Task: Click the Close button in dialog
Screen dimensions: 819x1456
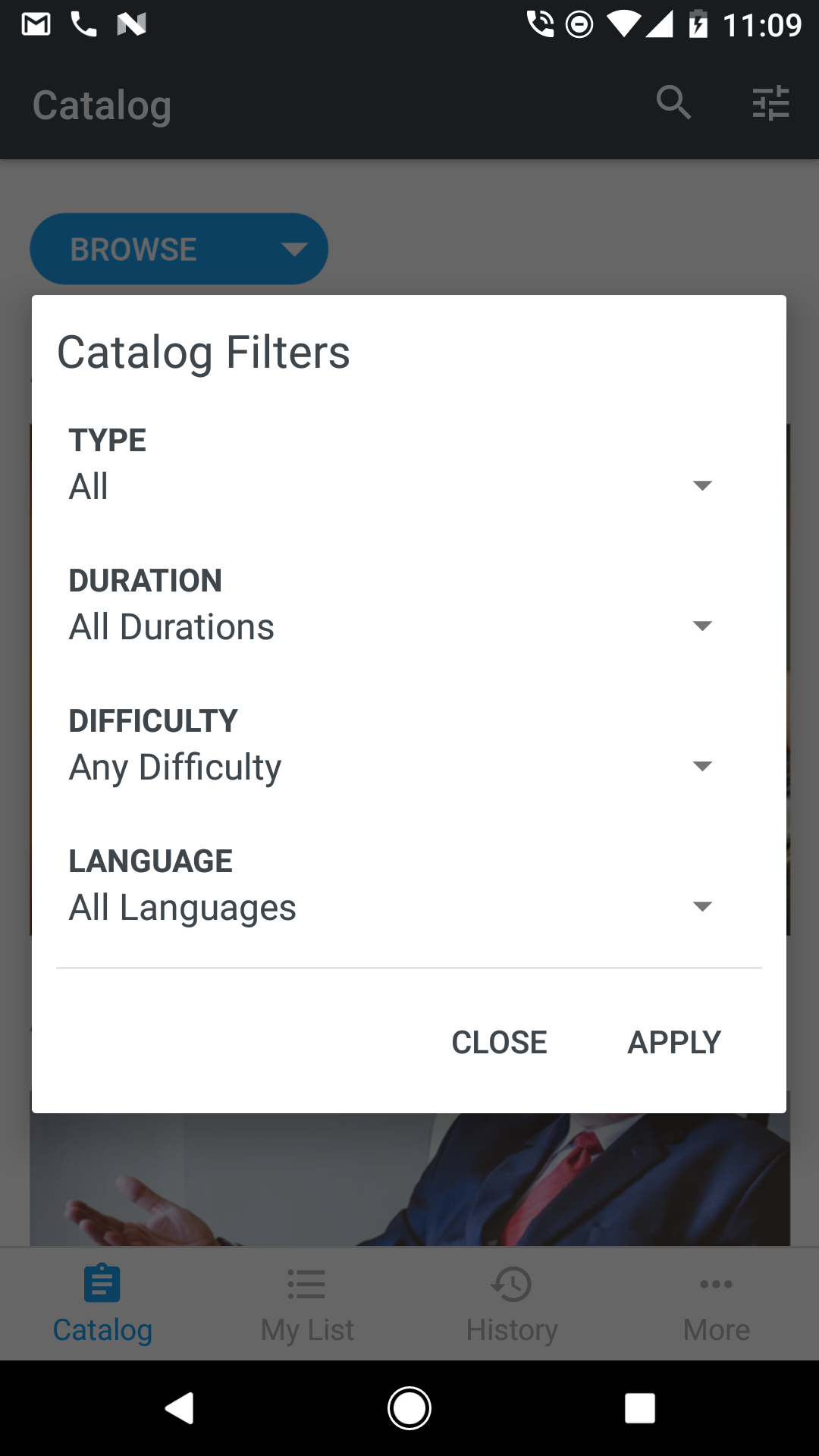Action: click(x=499, y=1042)
